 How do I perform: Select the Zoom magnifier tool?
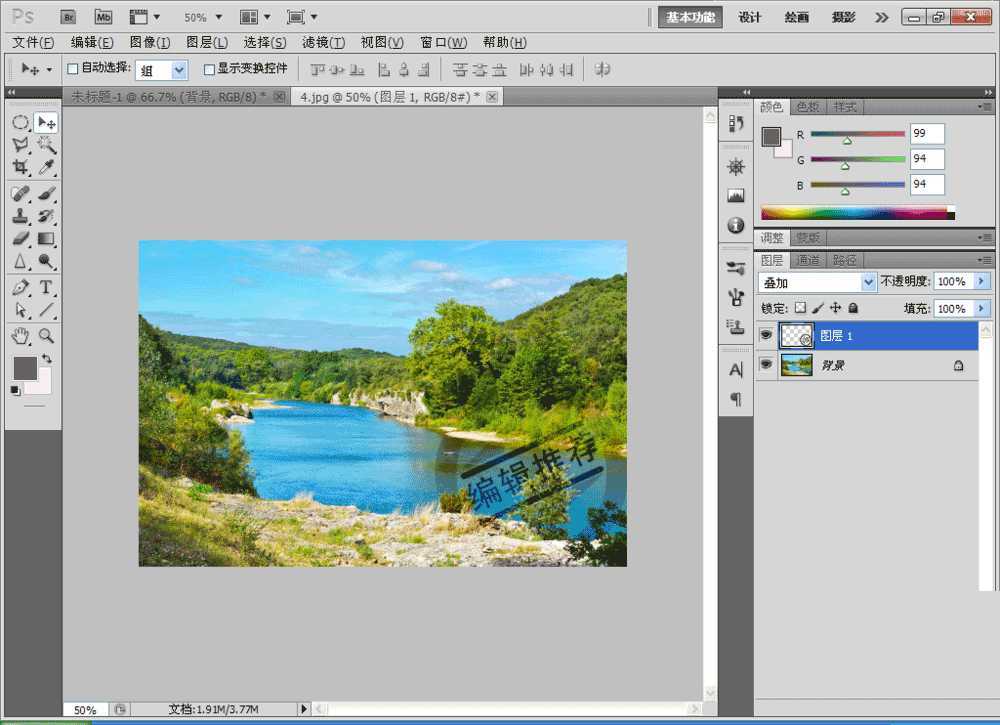[46, 336]
